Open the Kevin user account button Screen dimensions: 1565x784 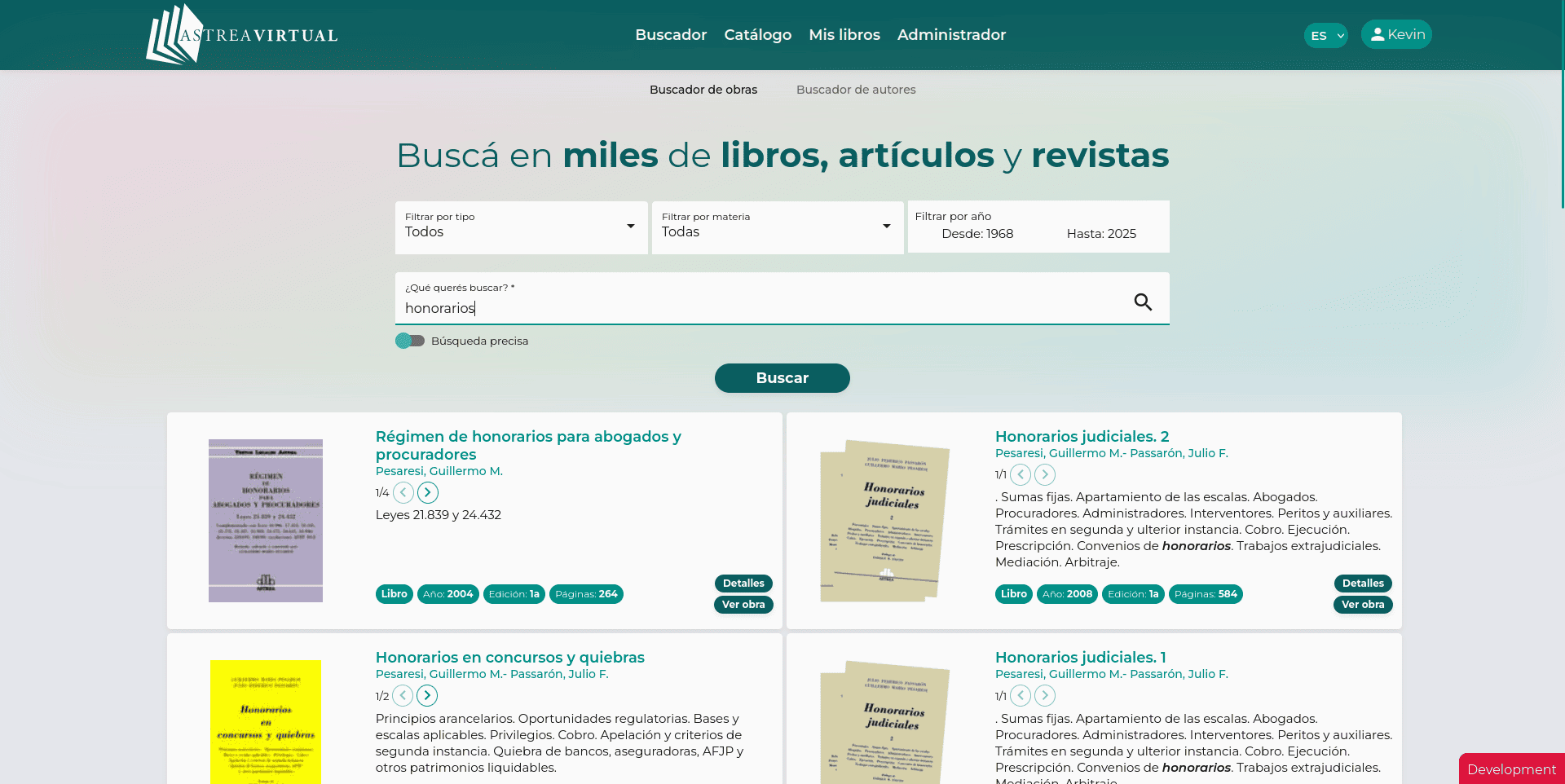click(x=1396, y=34)
